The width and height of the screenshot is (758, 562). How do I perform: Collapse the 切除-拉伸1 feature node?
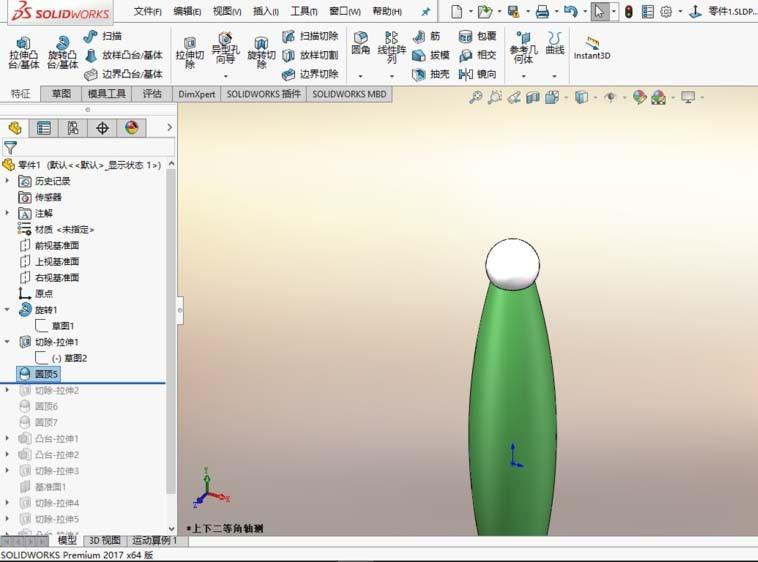click(x=7, y=342)
